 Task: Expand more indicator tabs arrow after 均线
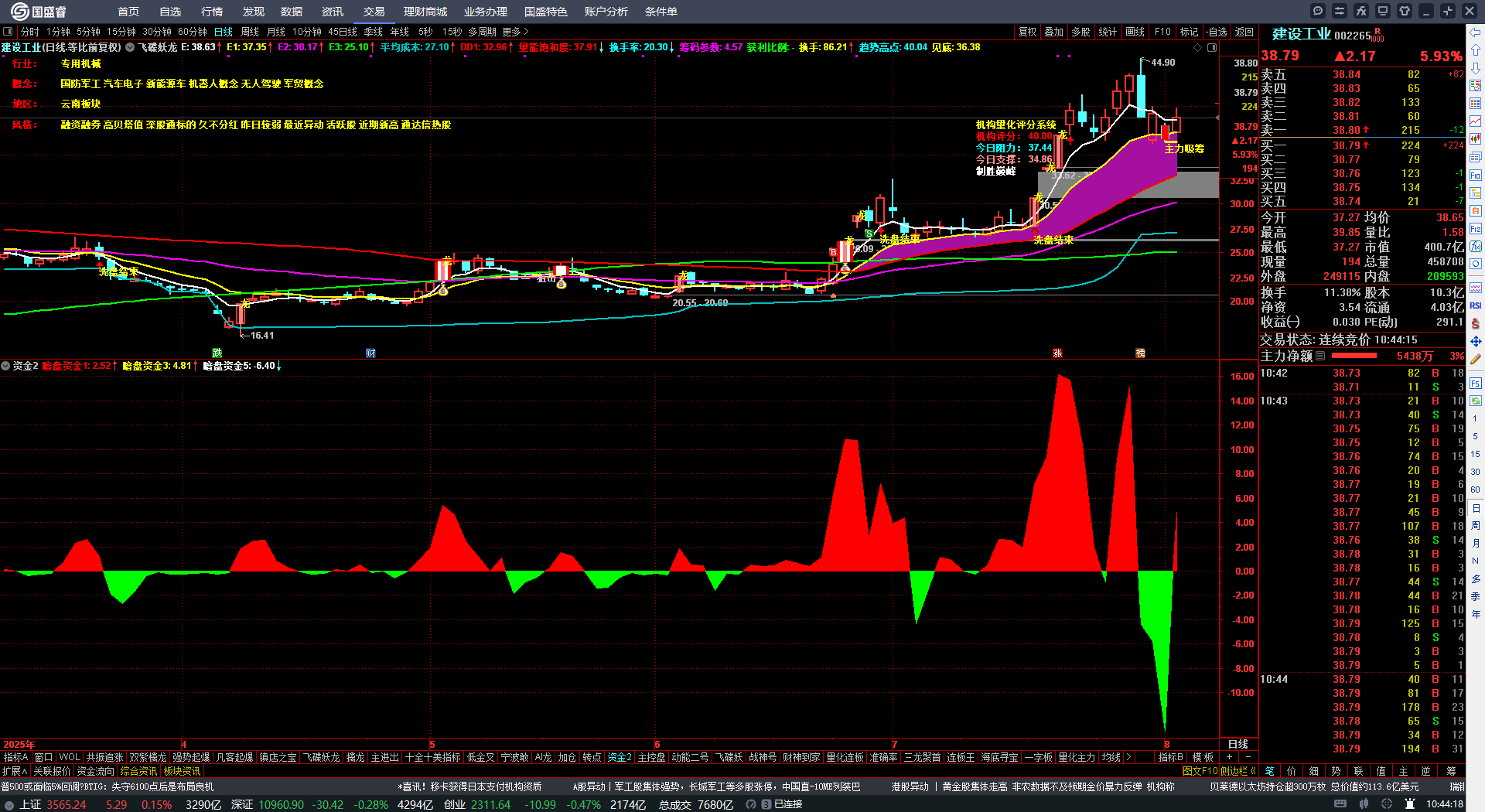coord(1128,757)
